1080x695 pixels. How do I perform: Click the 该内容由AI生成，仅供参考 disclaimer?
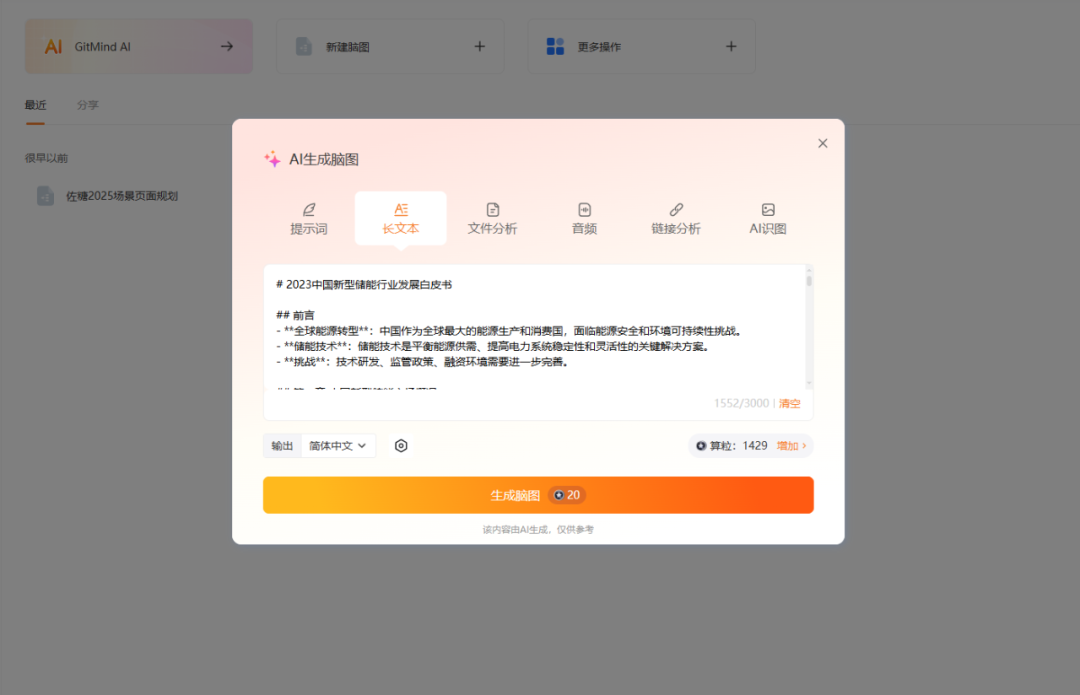538,530
